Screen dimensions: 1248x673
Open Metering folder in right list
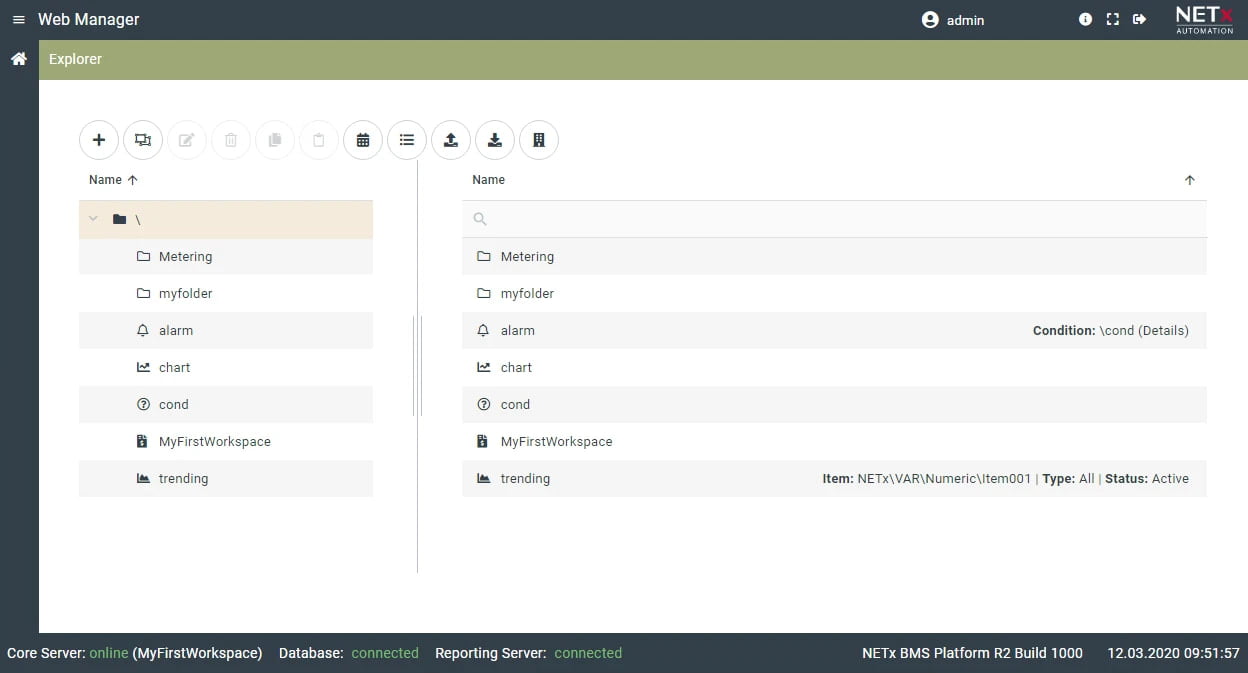coord(834,256)
